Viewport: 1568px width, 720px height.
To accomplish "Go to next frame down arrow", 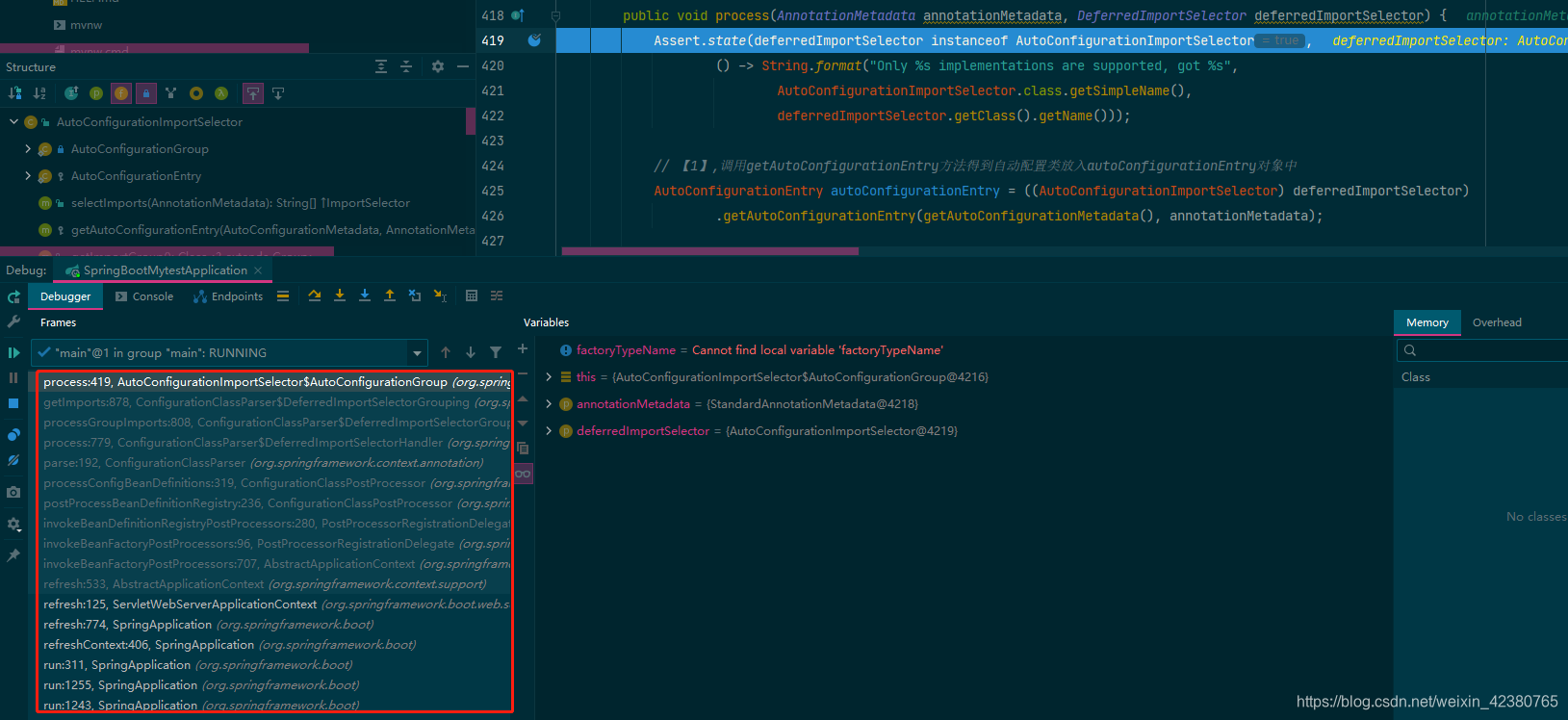I will [471, 353].
